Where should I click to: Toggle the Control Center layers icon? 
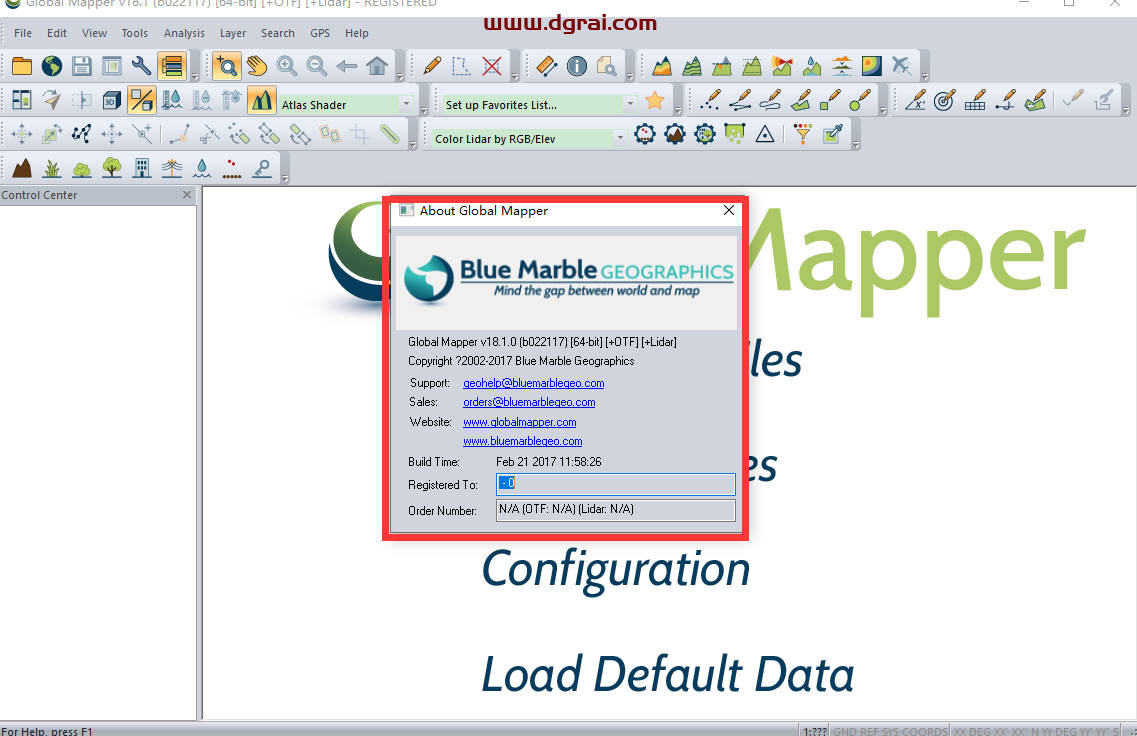[x=172, y=66]
